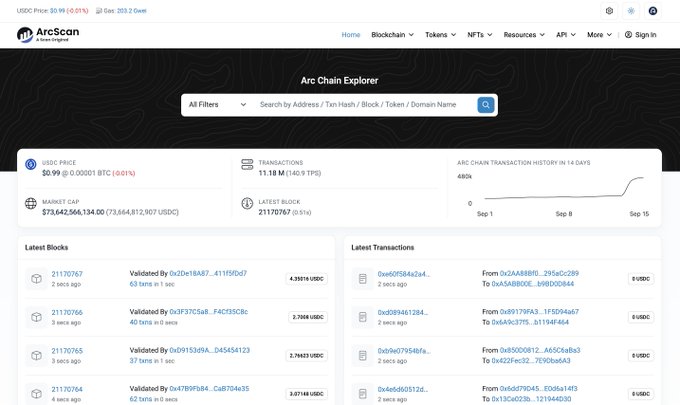This screenshot has width=680, height=405.
Task: Open the All Filters dropdown
Action: click(x=217, y=105)
